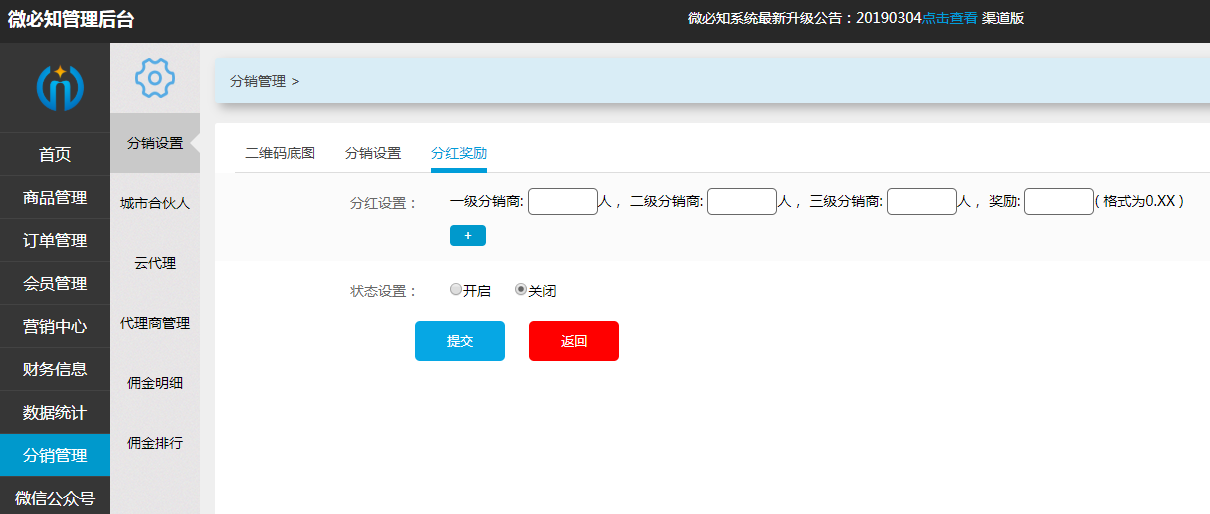
Task: Focus the 二级分销商 input field
Action: tap(742, 201)
